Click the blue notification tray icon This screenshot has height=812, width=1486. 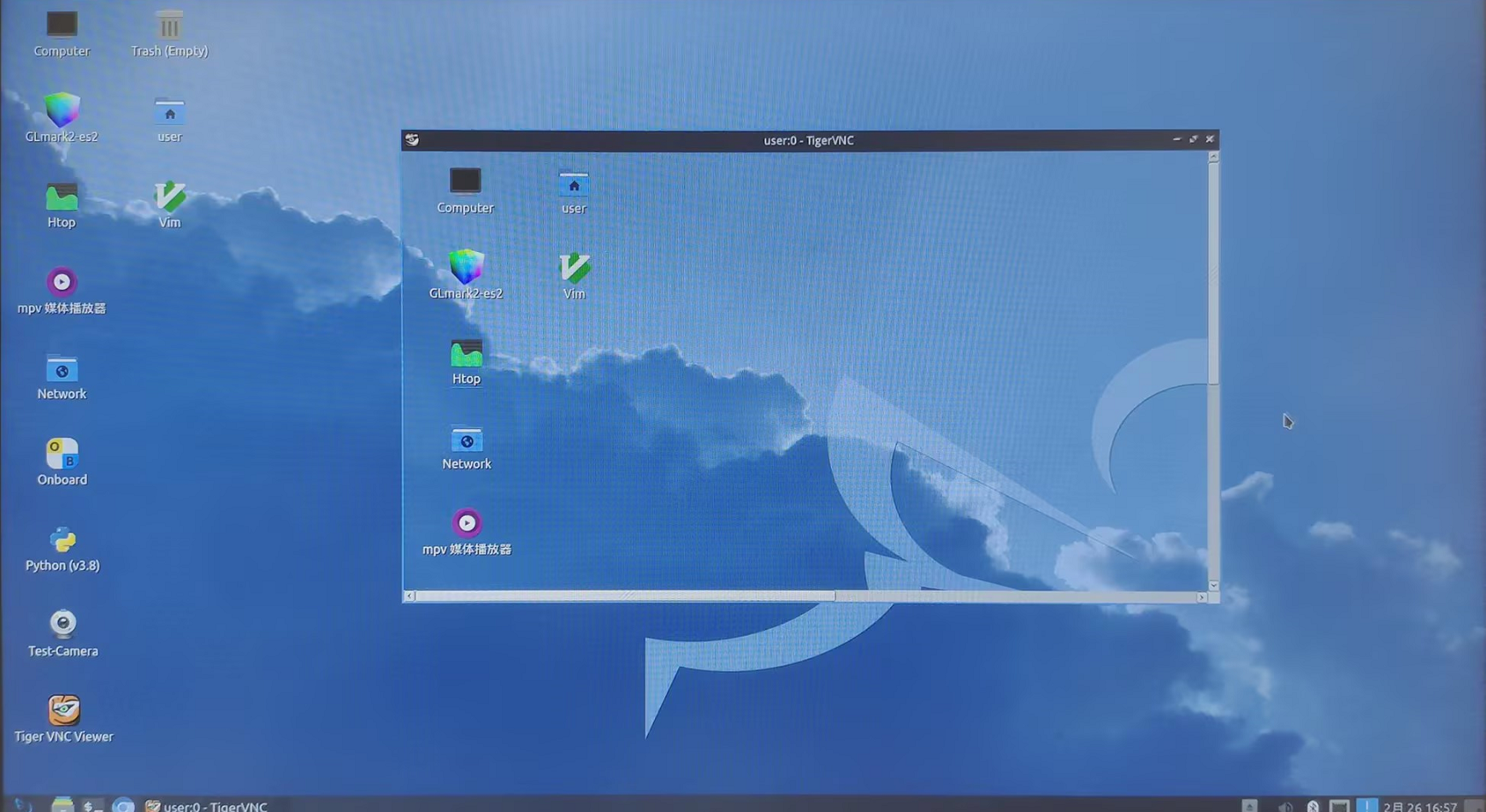pyautogui.click(x=1366, y=806)
